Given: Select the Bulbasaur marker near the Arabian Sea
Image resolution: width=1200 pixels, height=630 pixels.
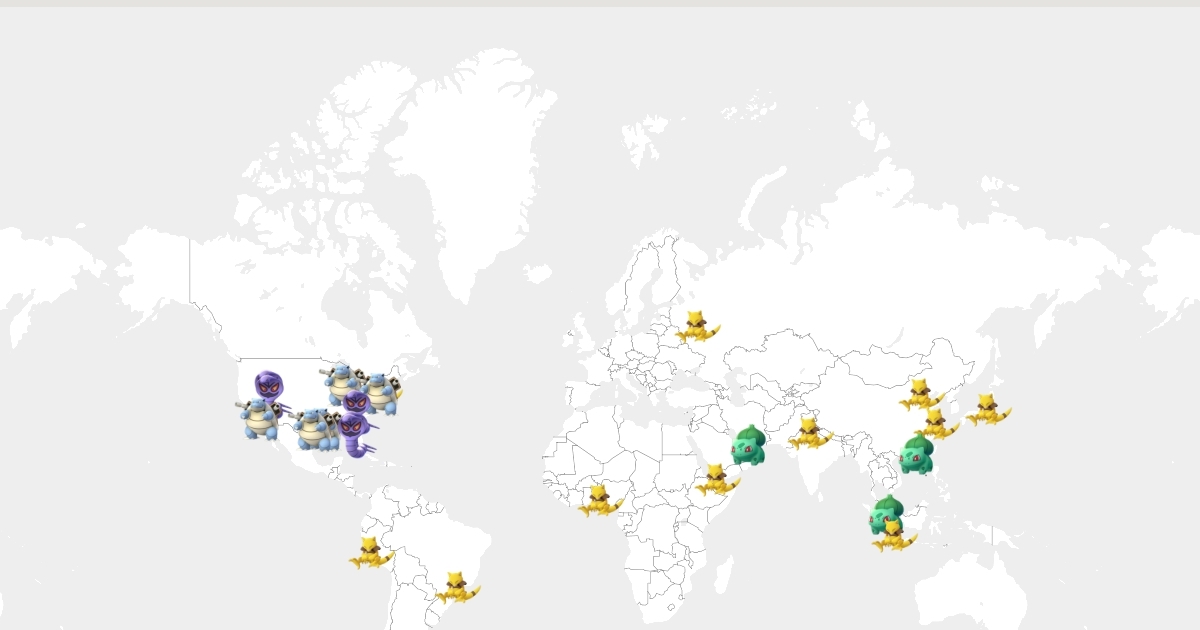Looking at the screenshot, I should coord(748,446).
